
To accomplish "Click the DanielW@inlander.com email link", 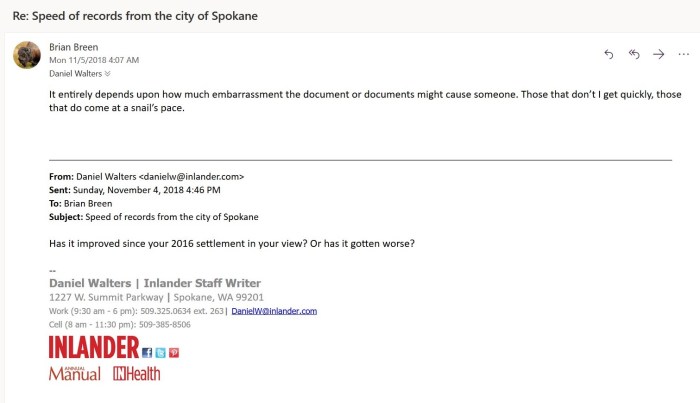I will 274,311.
